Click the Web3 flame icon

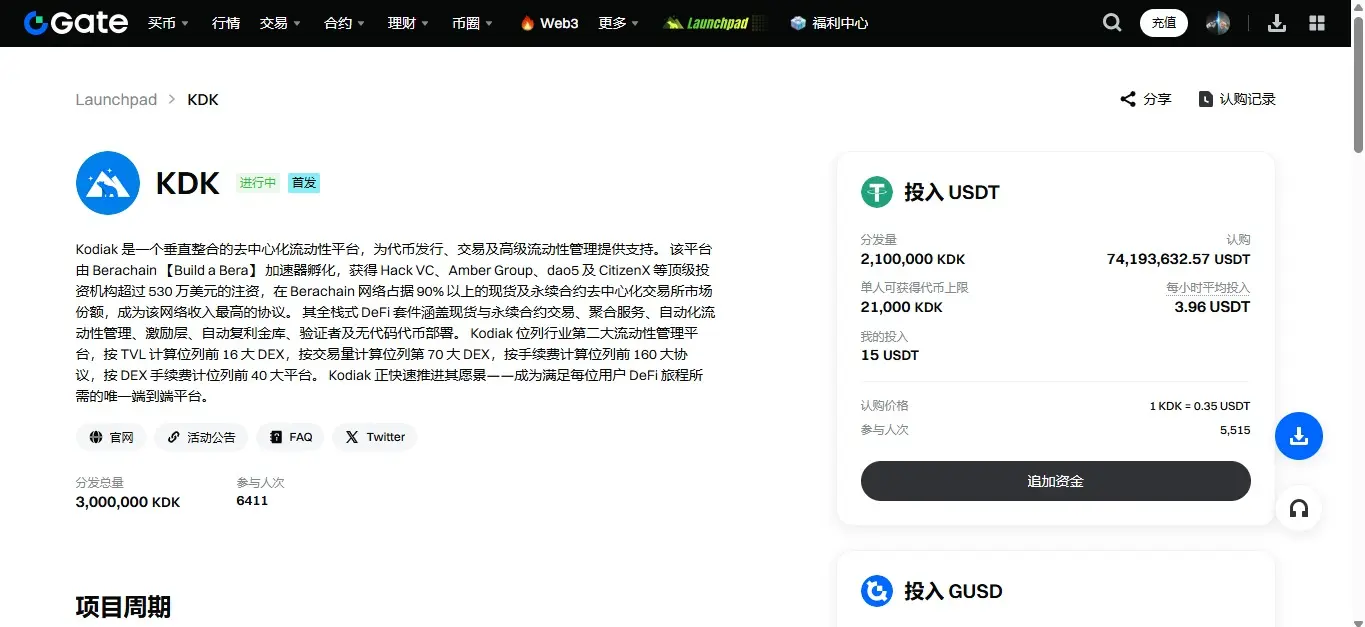pyautogui.click(x=527, y=22)
